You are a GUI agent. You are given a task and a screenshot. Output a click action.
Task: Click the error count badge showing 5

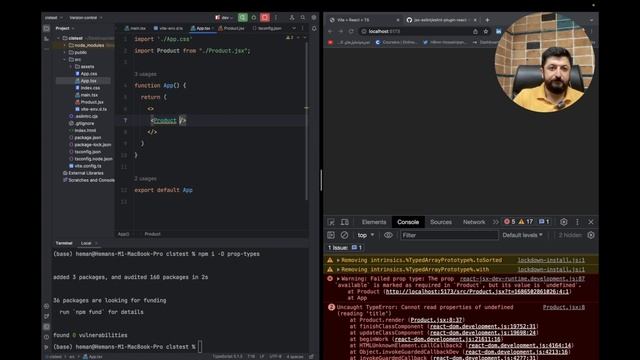[x=509, y=222]
